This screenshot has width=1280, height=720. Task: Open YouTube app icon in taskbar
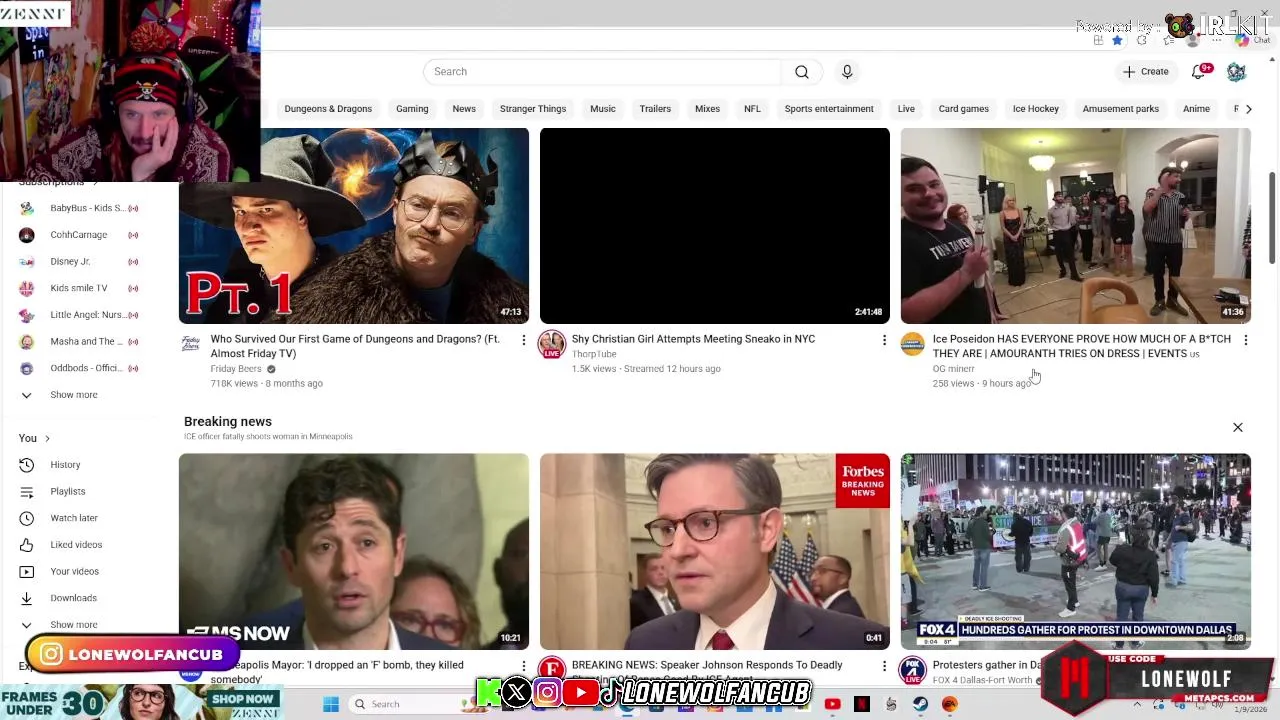pyautogui.click(x=832, y=704)
